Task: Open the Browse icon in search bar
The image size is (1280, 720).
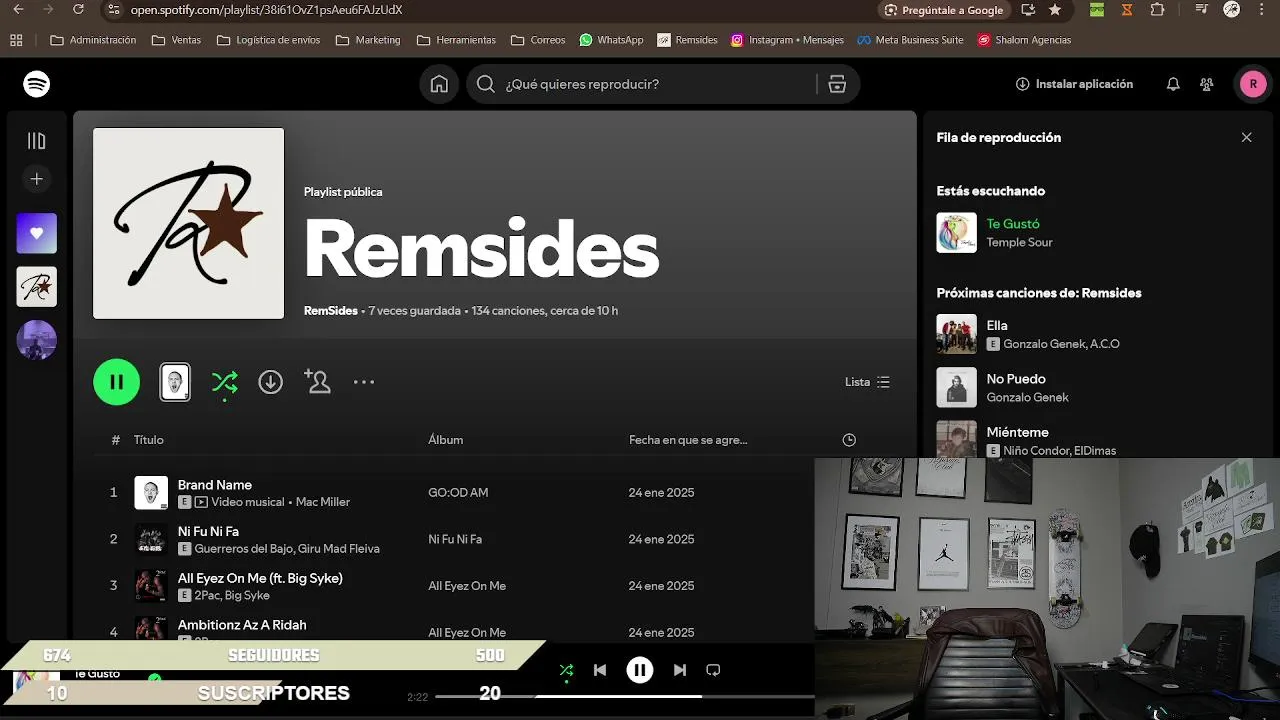Action: coord(838,84)
